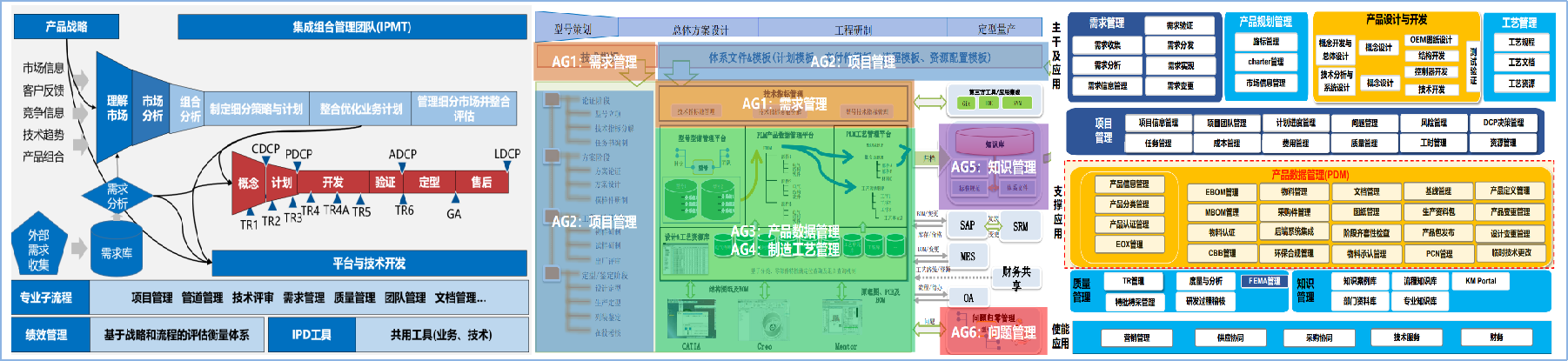
Task: Select the 售后 phase segment
Action: point(481,183)
